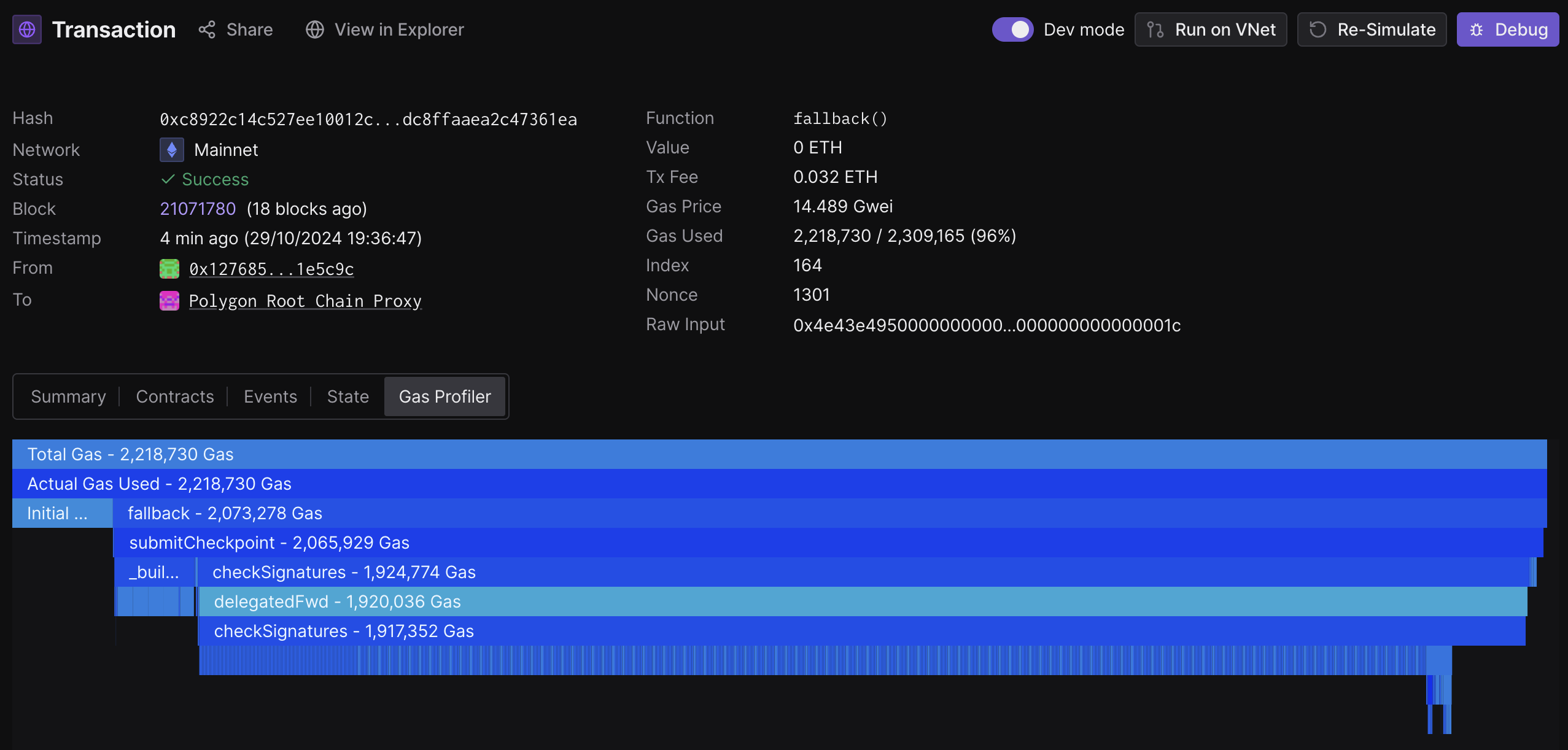The image size is (1568, 750).
Task: Click the pink Polygon contract avatar
Action: (169, 301)
